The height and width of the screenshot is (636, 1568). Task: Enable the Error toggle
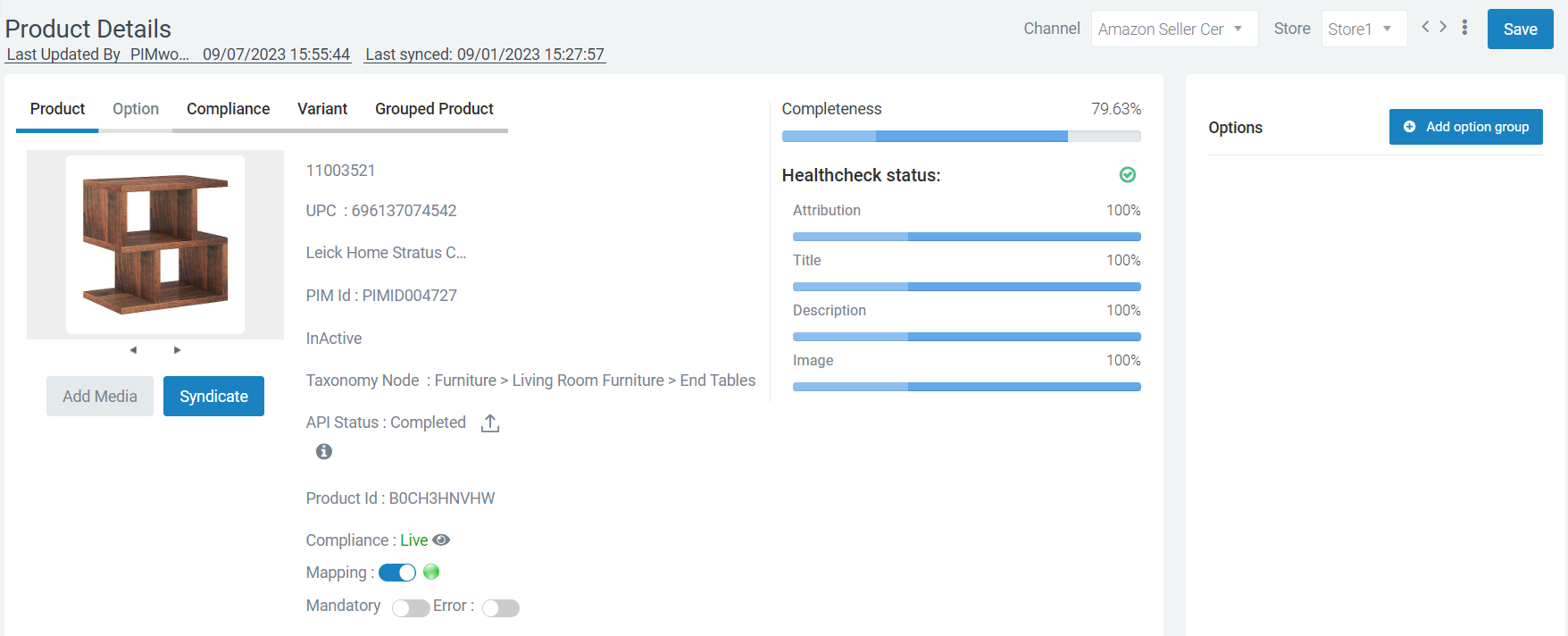[x=501, y=607]
